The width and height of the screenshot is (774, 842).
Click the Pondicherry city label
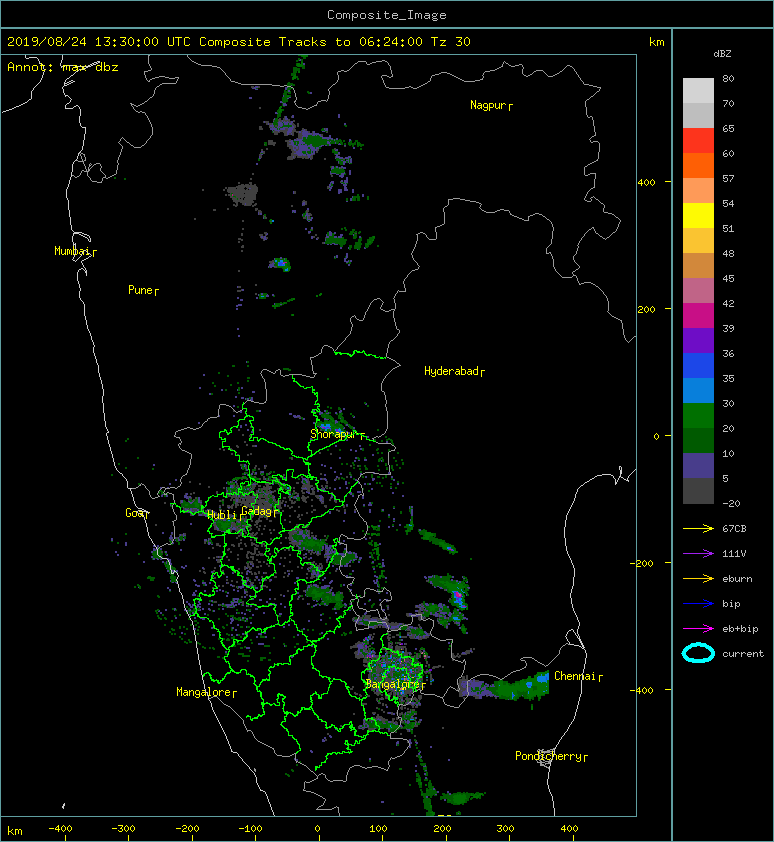click(x=548, y=756)
